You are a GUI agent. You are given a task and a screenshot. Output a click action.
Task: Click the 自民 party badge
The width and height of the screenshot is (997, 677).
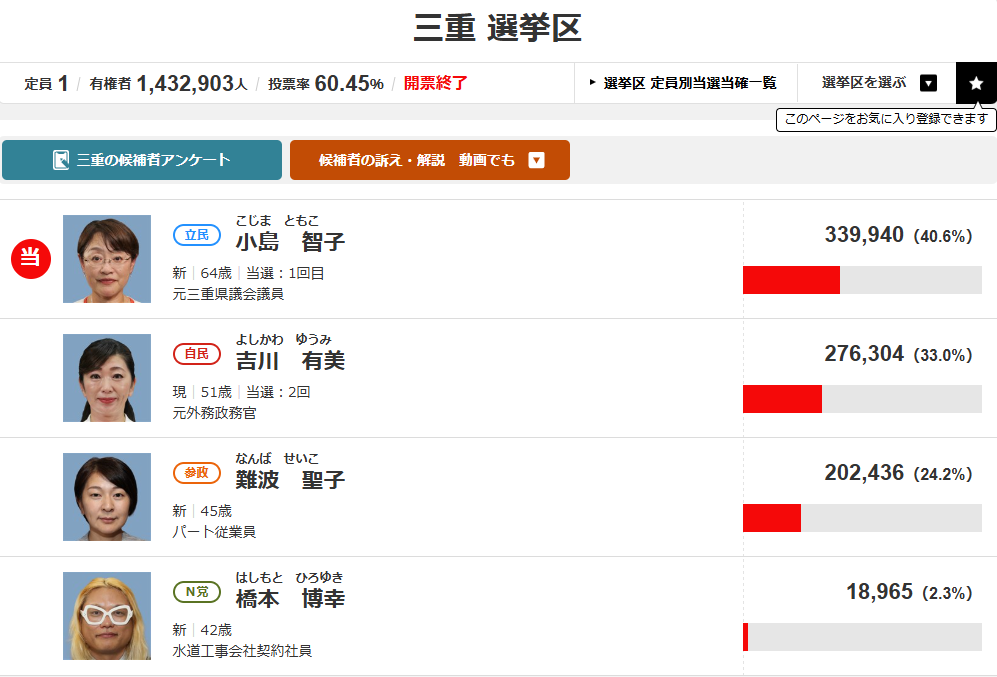coord(197,354)
